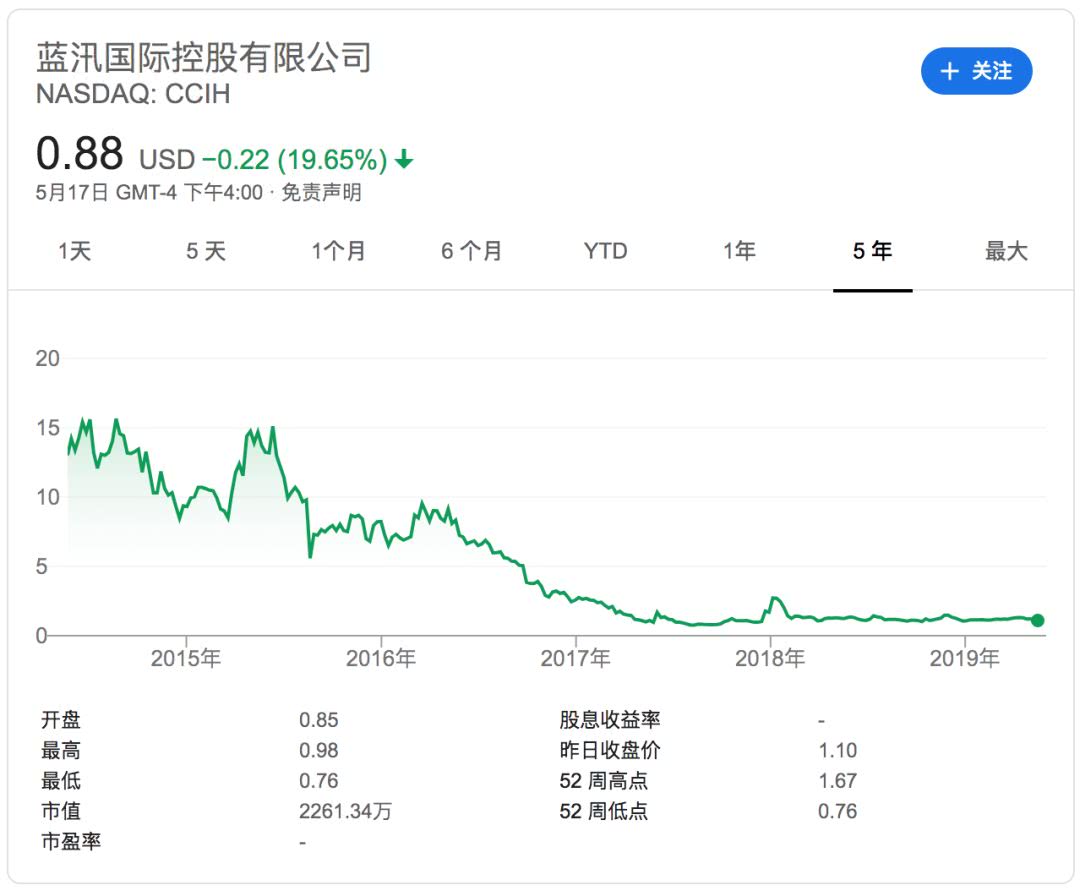Screen dimensions: 1080x891
Task: Click the 2019年 axis label
Action: pos(965,658)
